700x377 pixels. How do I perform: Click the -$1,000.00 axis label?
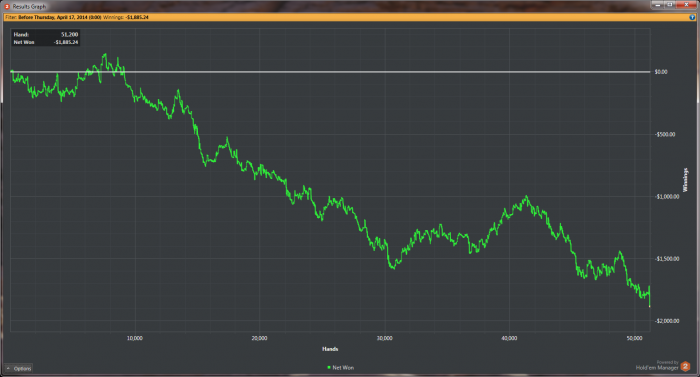pos(667,197)
